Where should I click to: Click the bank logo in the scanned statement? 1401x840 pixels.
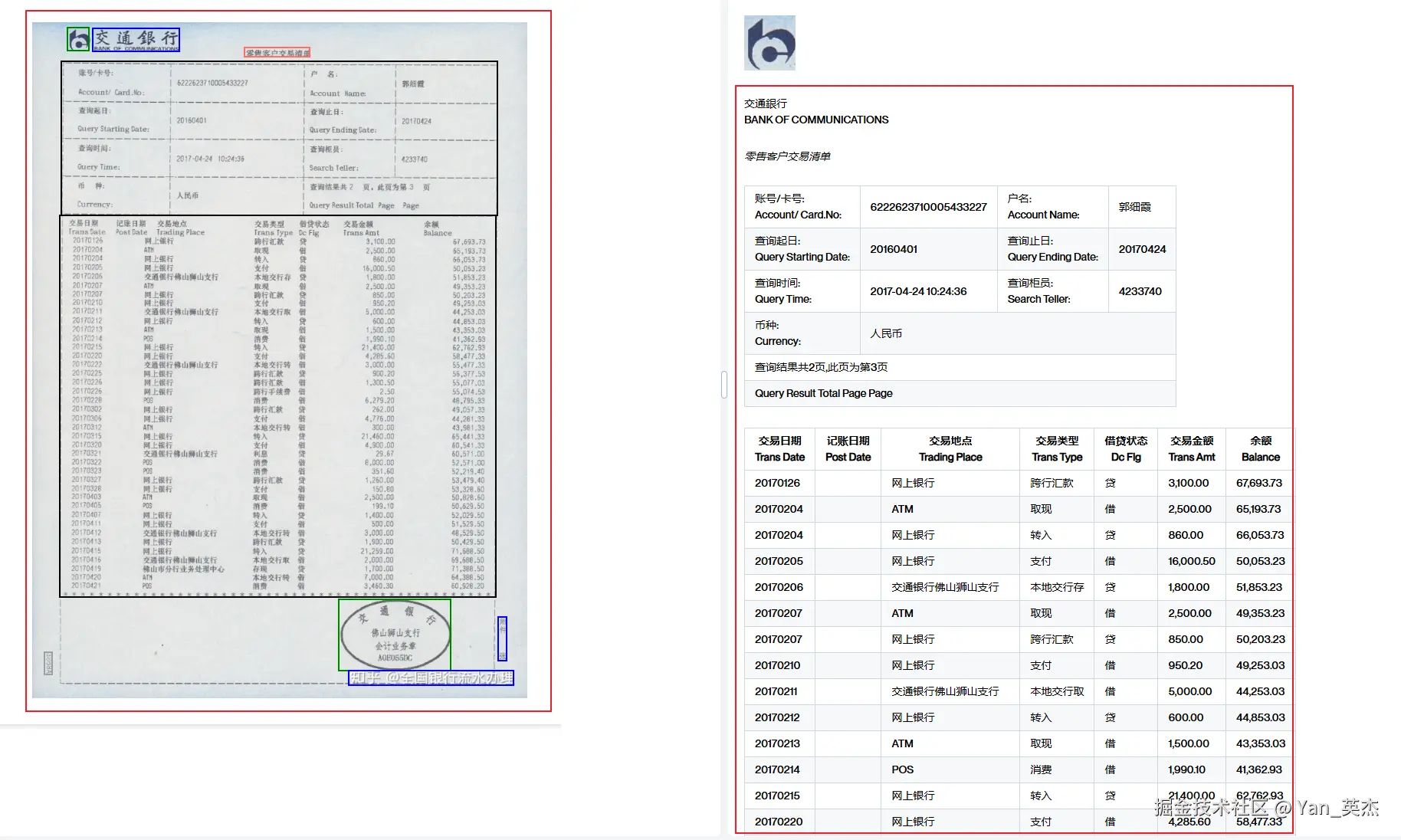(x=78, y=39)
